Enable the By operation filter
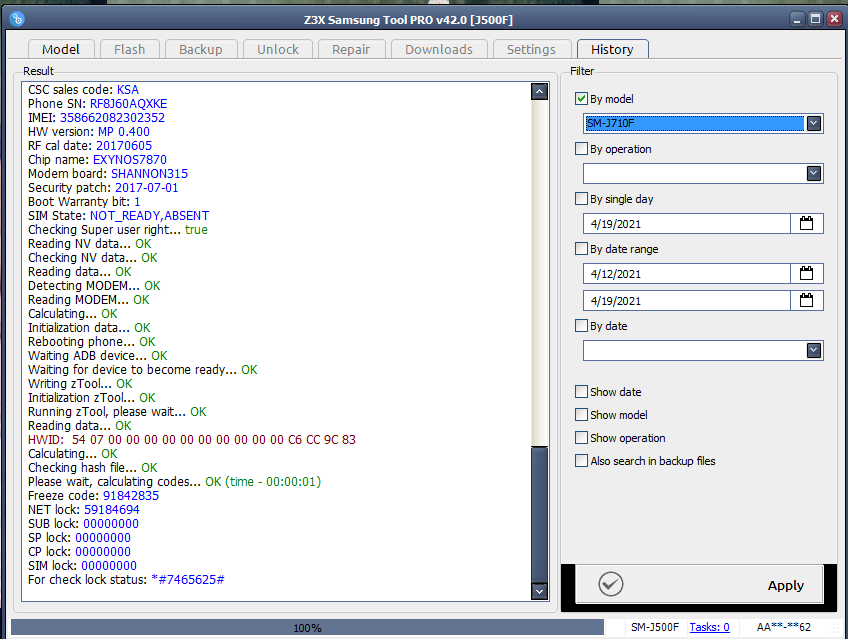Screen dimensions: 848x639 click(x=581, y=149)
